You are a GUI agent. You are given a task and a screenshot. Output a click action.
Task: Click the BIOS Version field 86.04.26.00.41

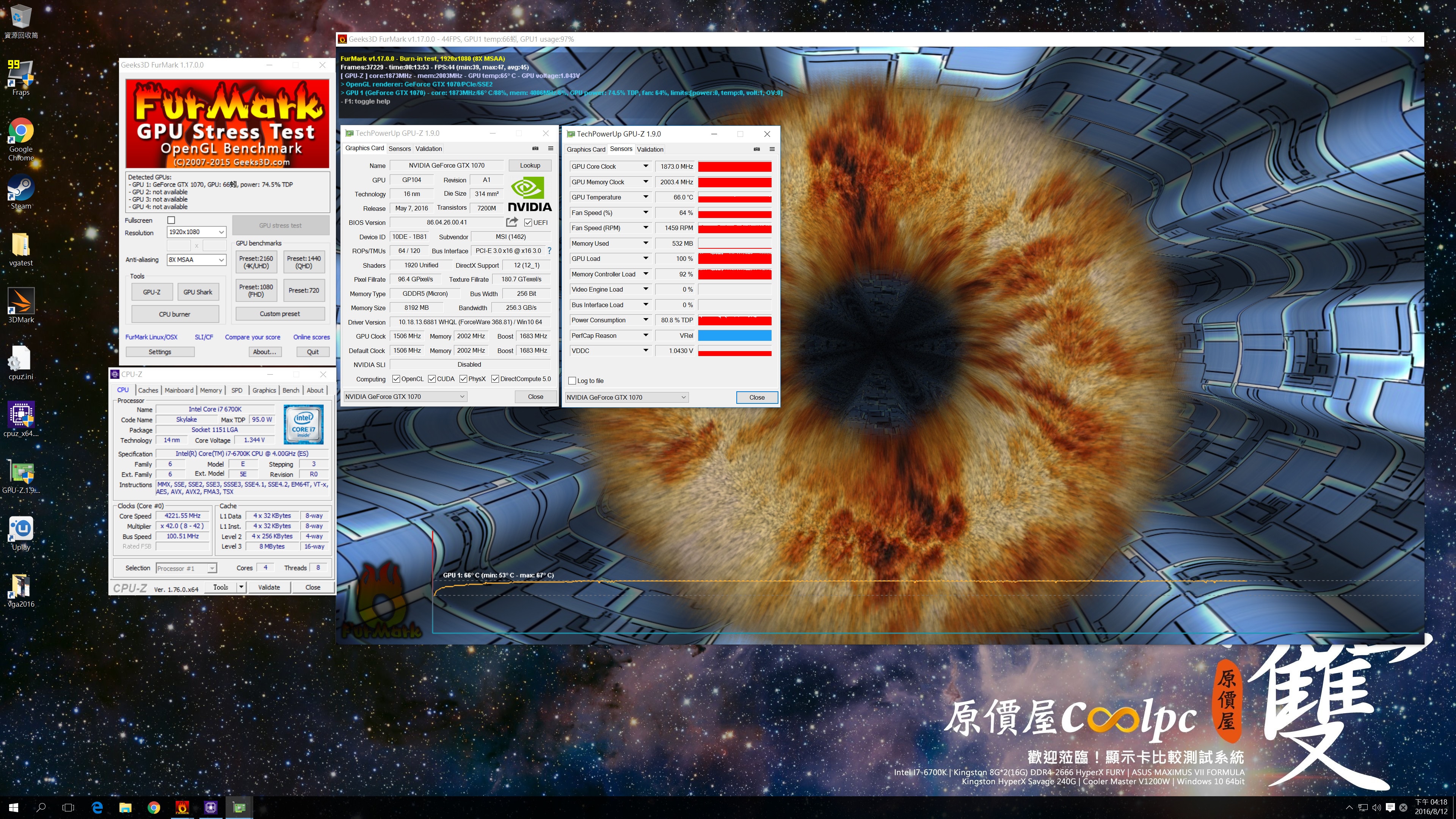[x=447, y=222]
